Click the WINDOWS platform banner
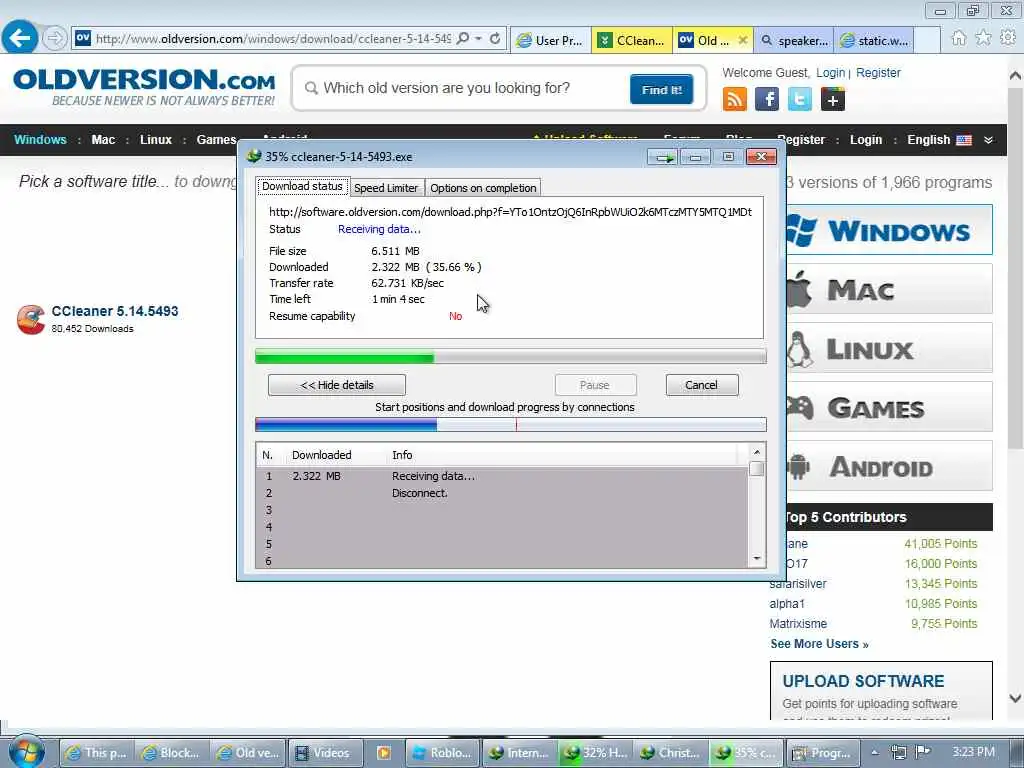Image resolution: width=1024 pixels, height=768 pixels. (889, 230)
